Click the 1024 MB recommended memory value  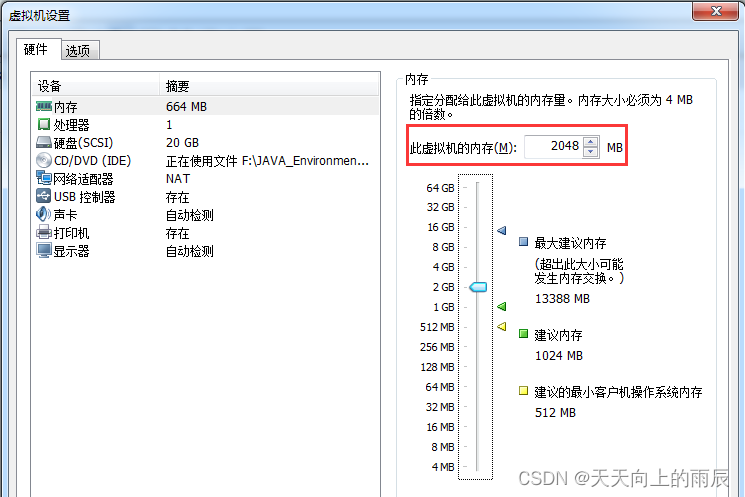559,355
